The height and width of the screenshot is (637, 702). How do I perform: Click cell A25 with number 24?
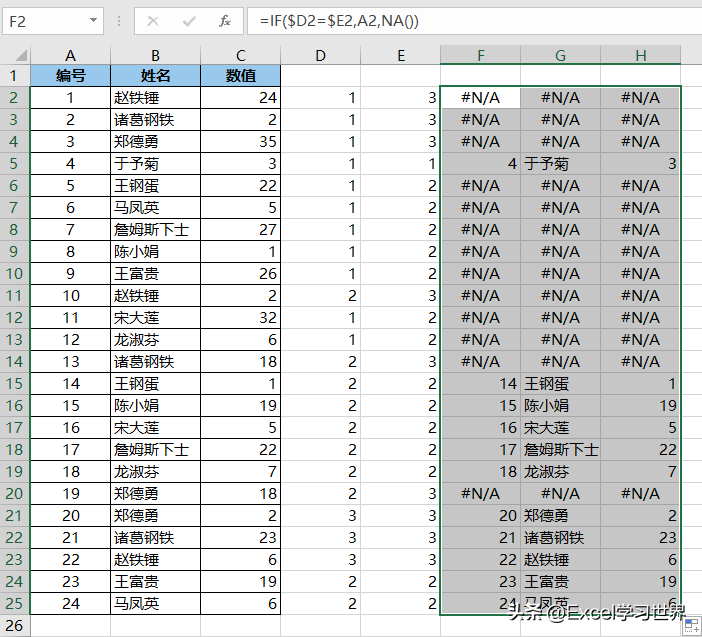click(x=70, y=603)
